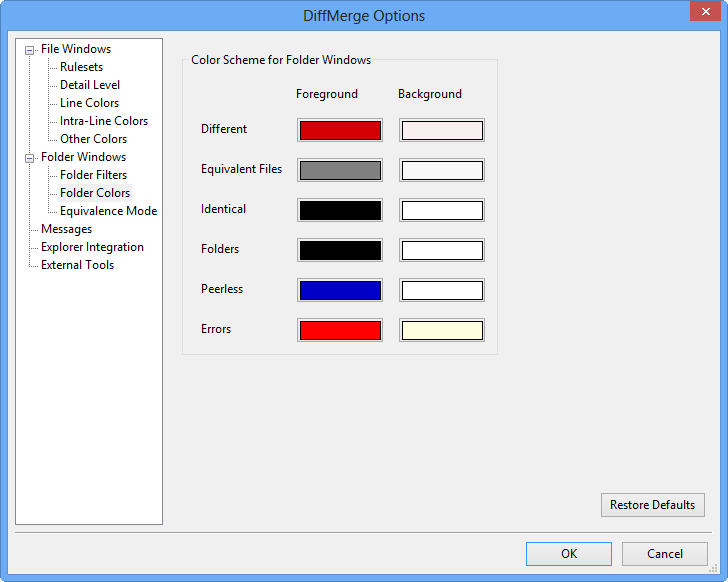Click the Identical row label
Viewport: 728px width, 582px height.
(x=223, y=209)
